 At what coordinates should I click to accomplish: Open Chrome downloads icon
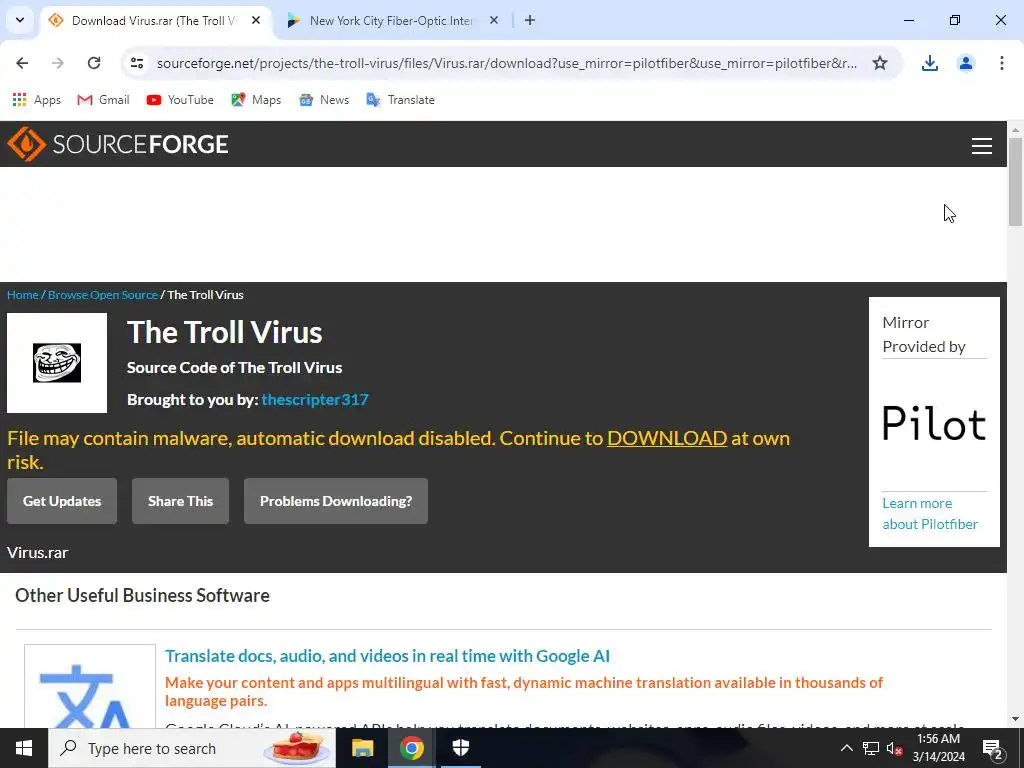(x=929, y=63)
